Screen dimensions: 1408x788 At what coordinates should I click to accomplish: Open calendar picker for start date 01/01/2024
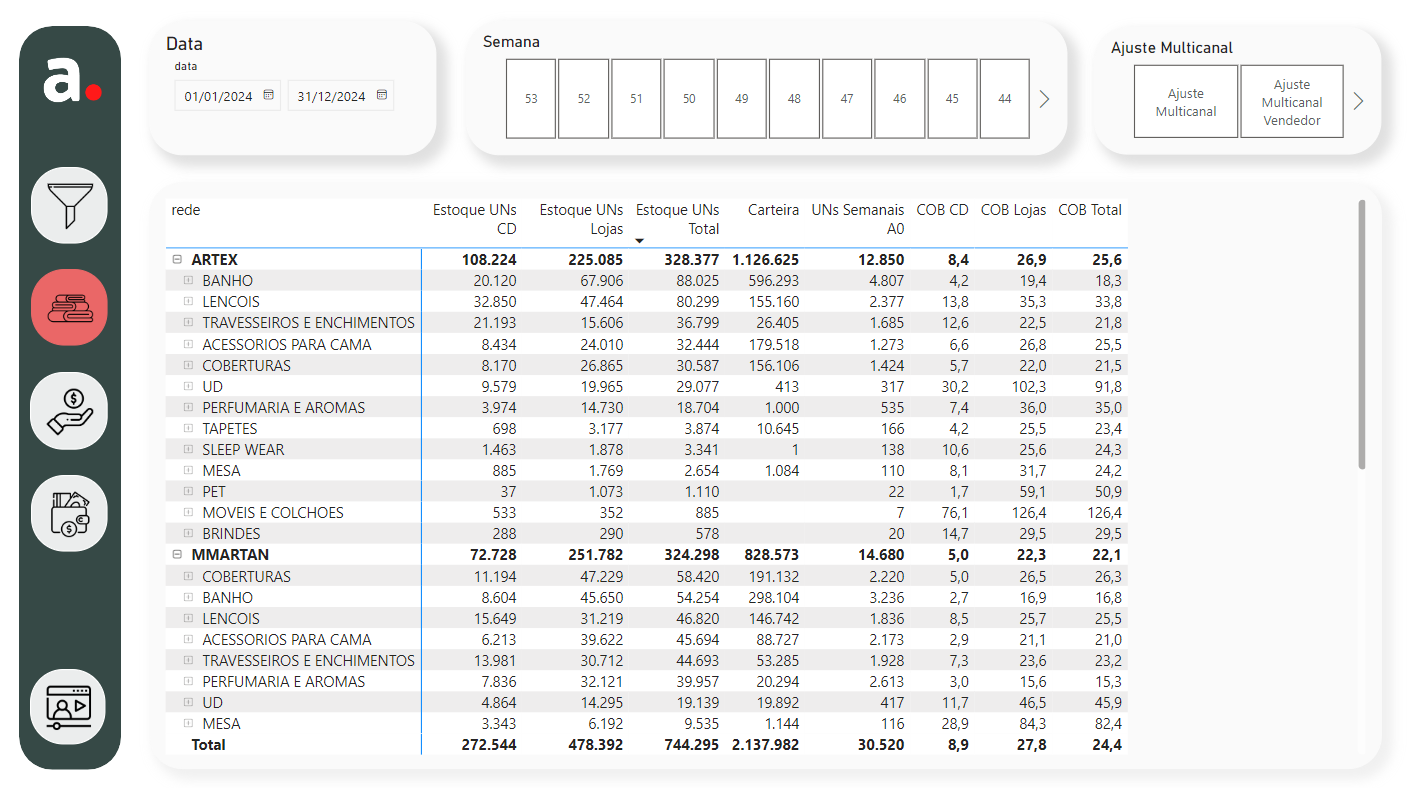pyautogui.click(x=268, y=96)
